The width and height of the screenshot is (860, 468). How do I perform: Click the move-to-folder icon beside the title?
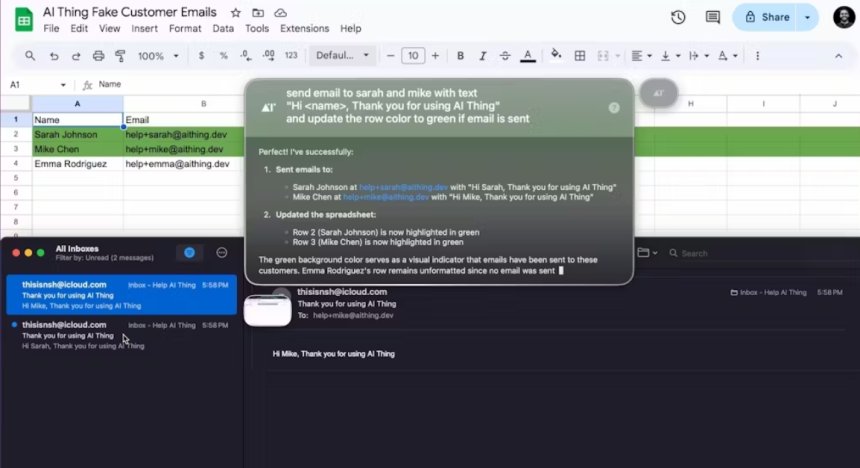click(258, 13)
